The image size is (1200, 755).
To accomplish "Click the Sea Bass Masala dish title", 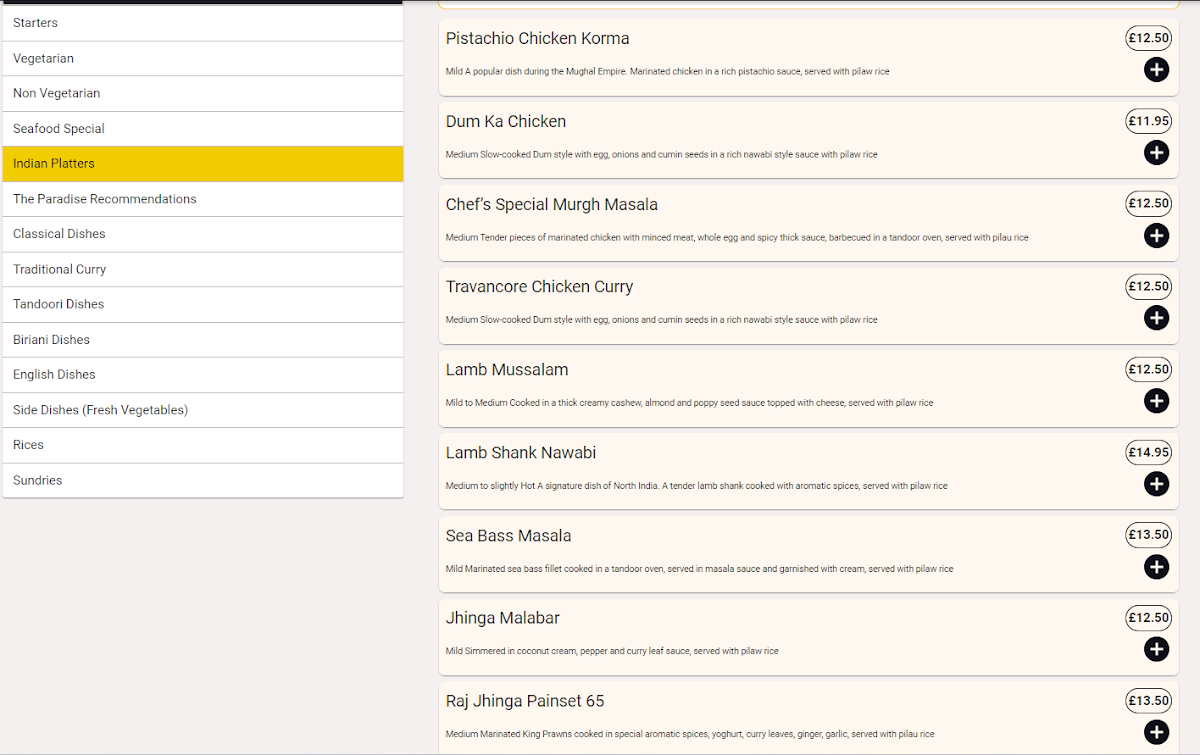I will pos(508,536).
